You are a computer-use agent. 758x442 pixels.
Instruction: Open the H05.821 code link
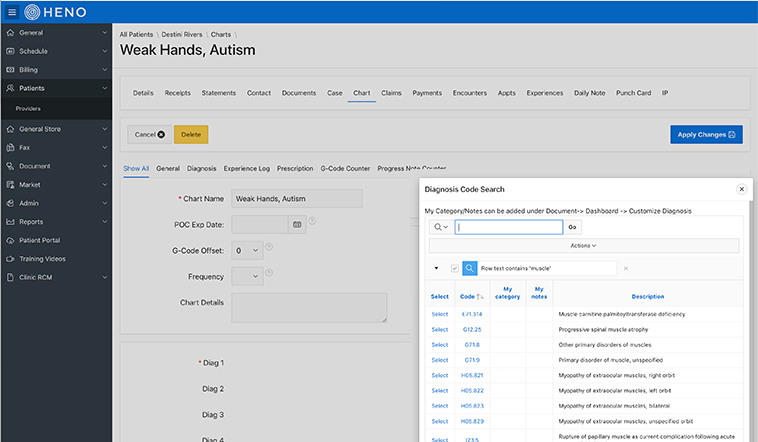click(472, 375)
